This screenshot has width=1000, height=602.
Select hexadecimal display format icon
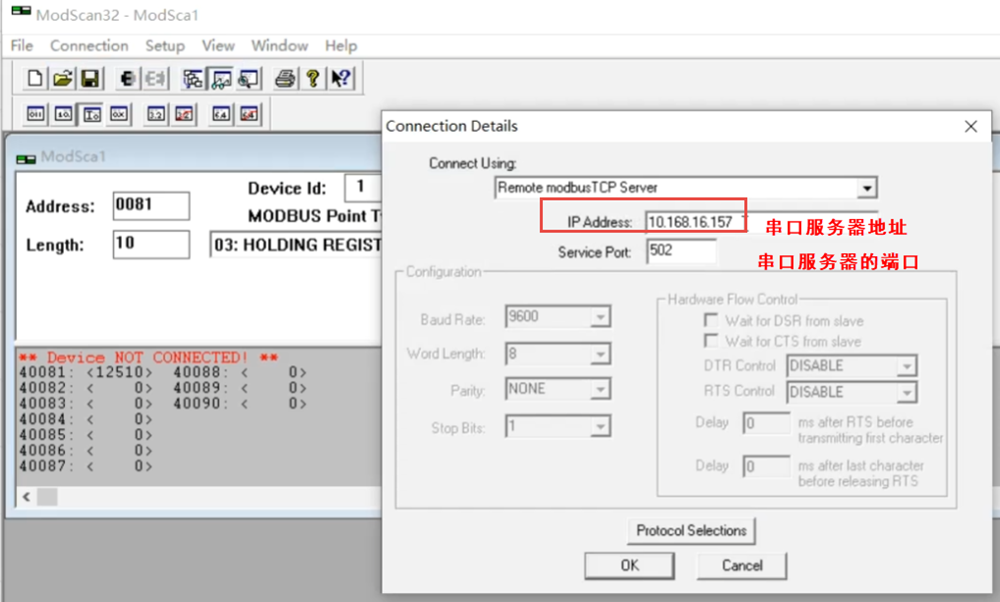pyautogui.click(x=119, y=114)
